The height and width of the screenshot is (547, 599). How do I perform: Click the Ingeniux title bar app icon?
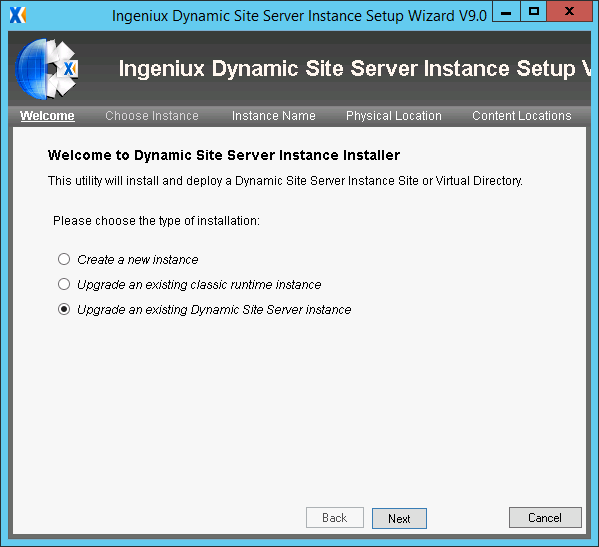[18, 15]
